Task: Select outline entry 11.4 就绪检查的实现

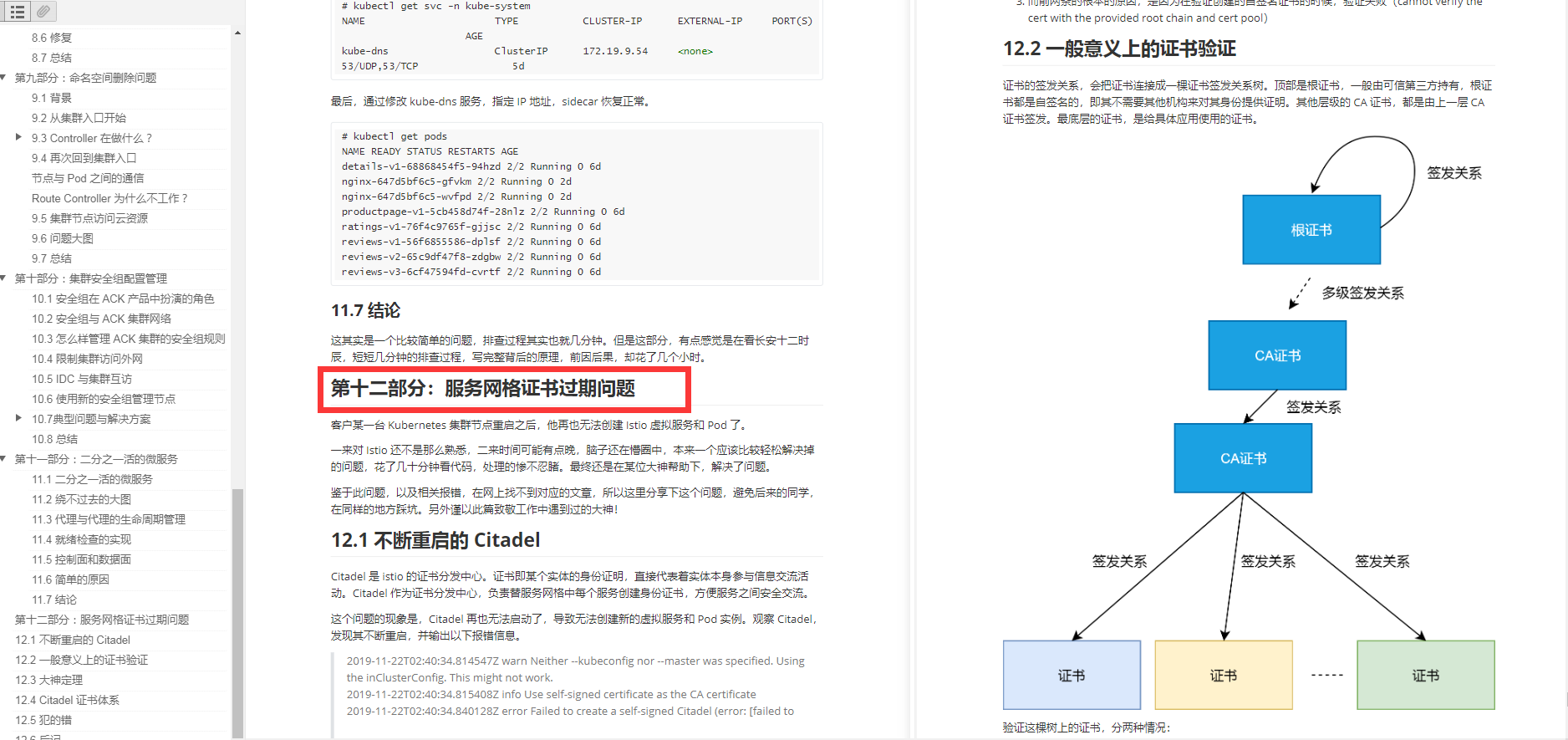Action: pos(81,539)
